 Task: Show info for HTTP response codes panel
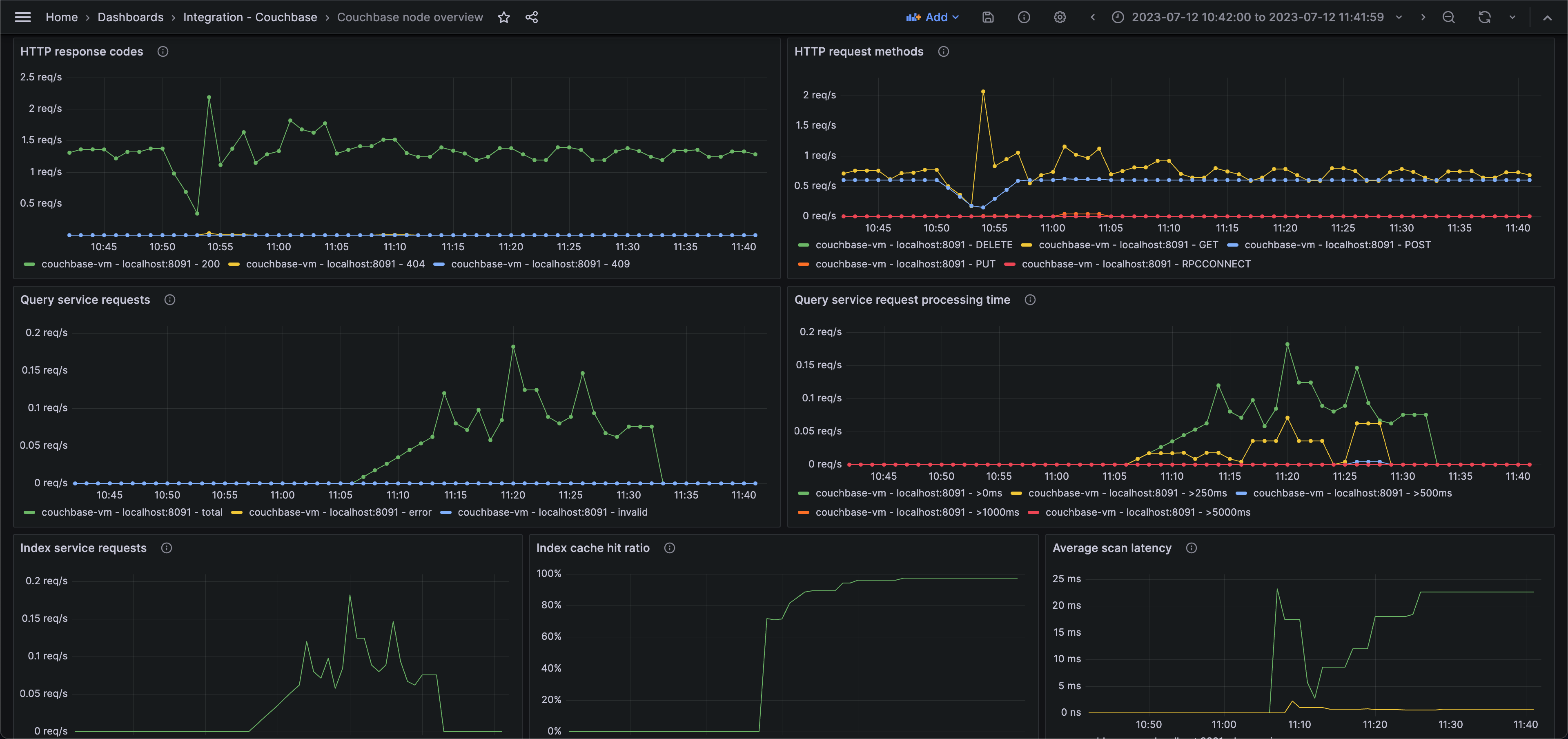click(x=163, y=52)
